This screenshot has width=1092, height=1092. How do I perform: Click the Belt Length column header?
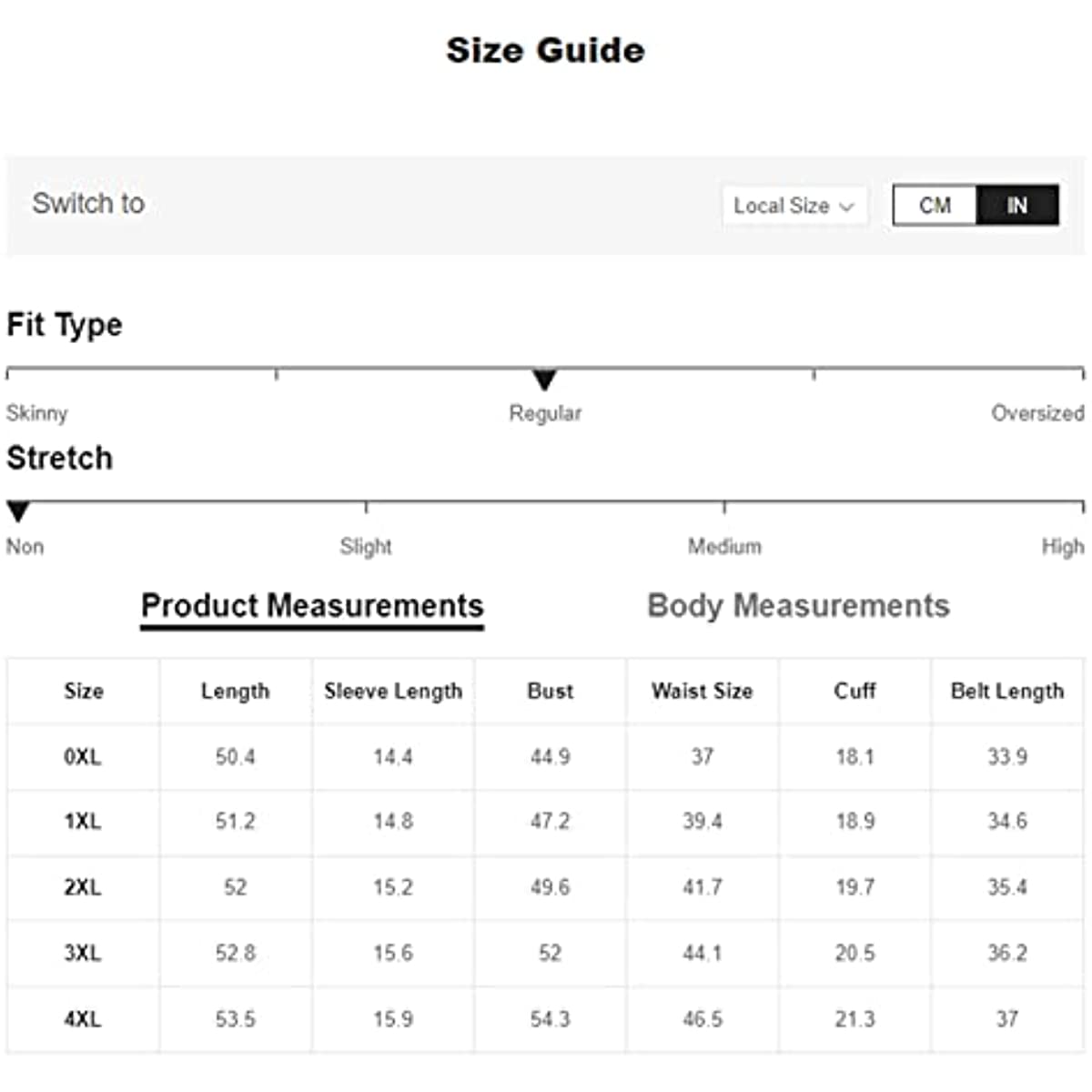(1006, 692)
